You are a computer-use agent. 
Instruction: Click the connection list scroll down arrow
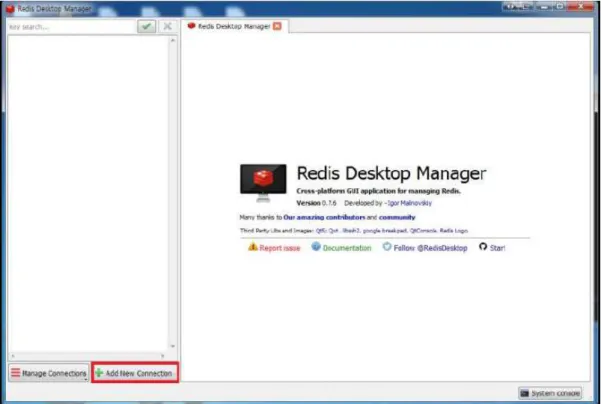pyautogui.click(x=173, y=346)
